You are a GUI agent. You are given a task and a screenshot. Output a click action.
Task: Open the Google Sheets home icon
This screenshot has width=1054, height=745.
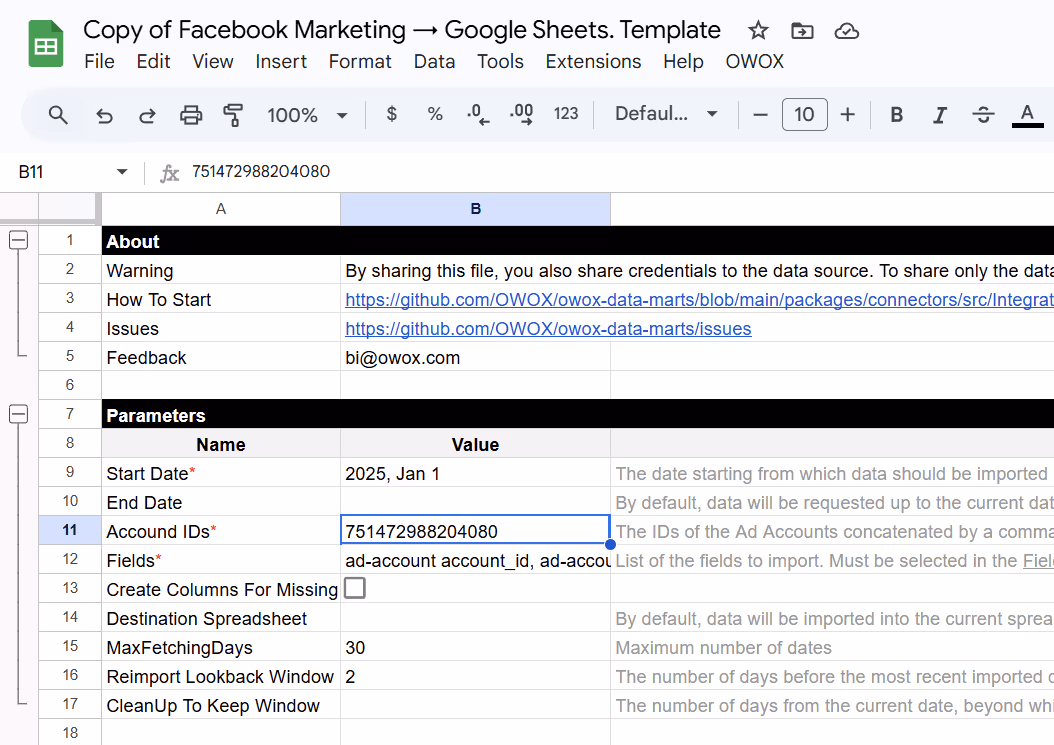pyautogui.click(x=46, y=44)
